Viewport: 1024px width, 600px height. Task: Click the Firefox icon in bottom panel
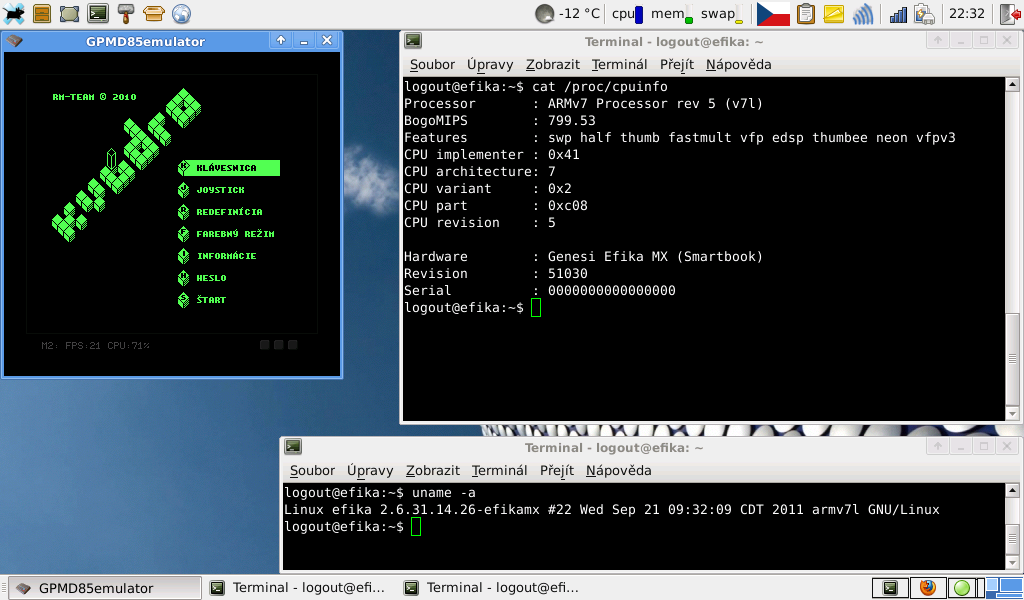coord(927,587)
